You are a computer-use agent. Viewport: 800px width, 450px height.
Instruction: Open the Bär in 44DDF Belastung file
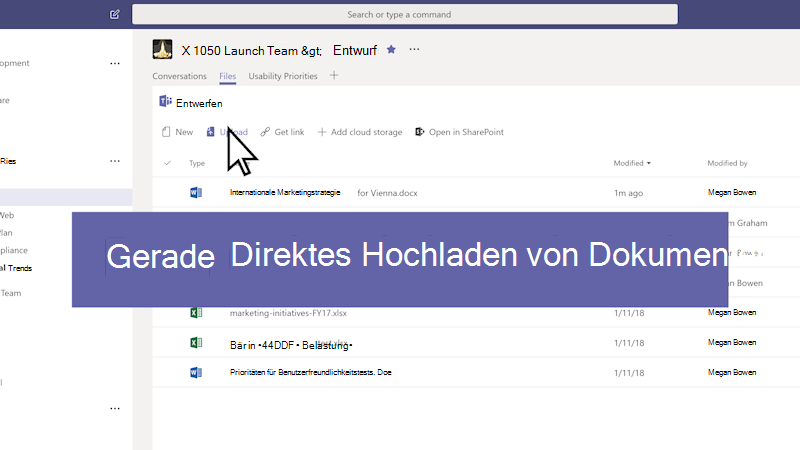[x=291, y=345]
